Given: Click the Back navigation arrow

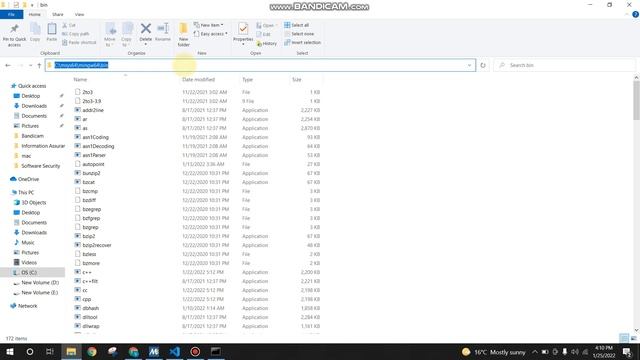Looking at the screenshot, I should point(8,65).
